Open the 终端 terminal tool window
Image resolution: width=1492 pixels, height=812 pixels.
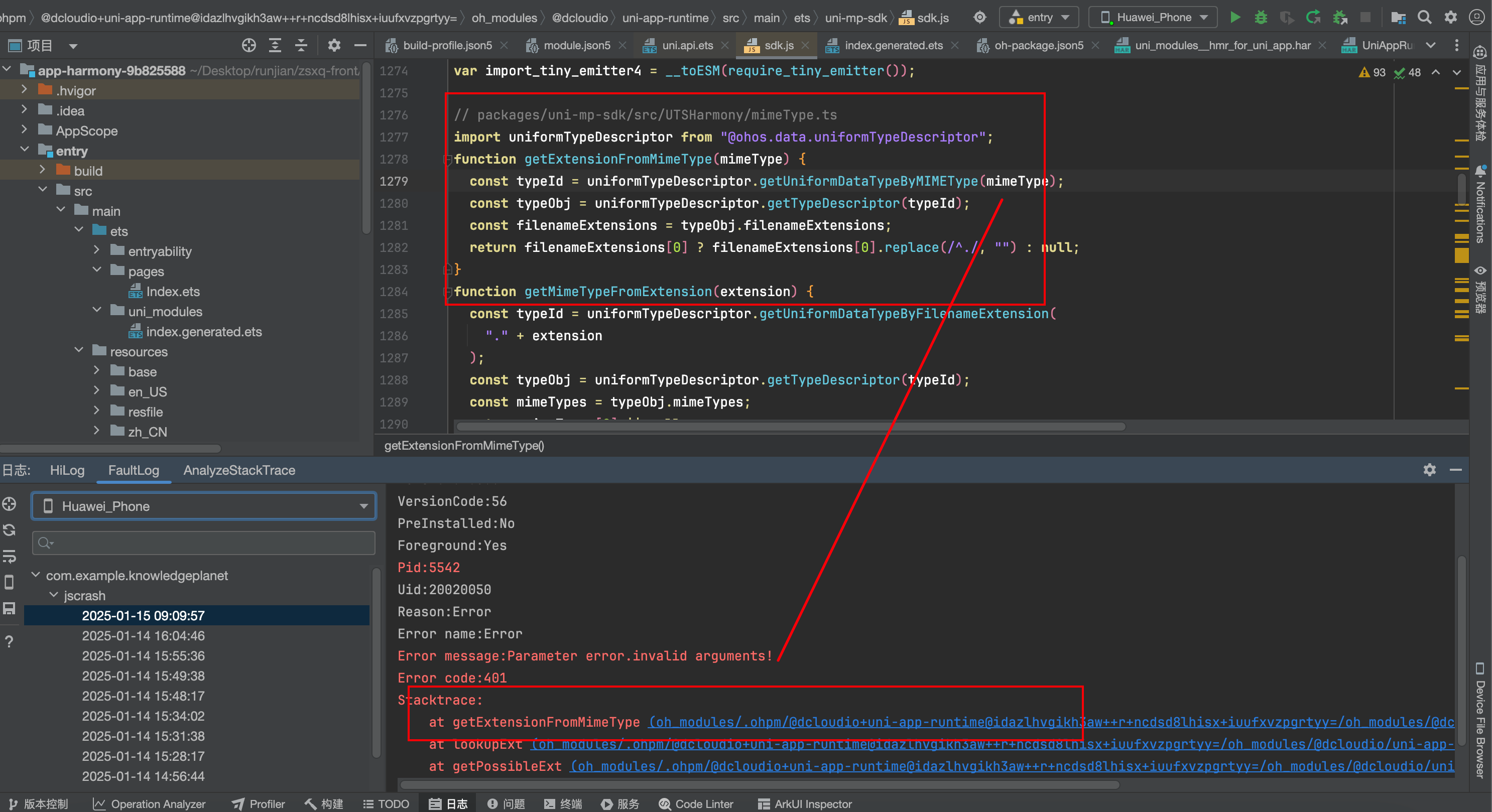563,804
